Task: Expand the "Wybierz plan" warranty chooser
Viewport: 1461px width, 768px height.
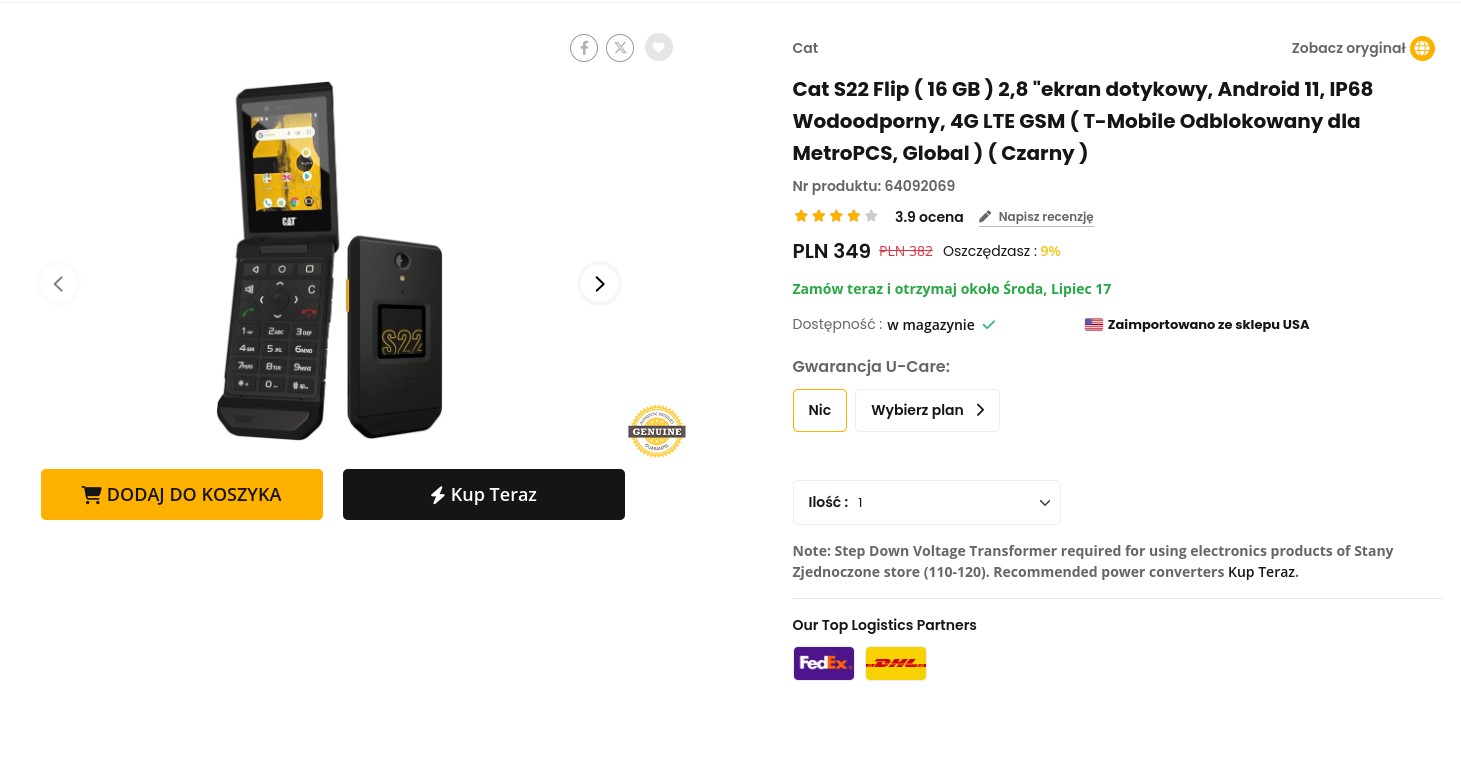Action: point(927,410)
